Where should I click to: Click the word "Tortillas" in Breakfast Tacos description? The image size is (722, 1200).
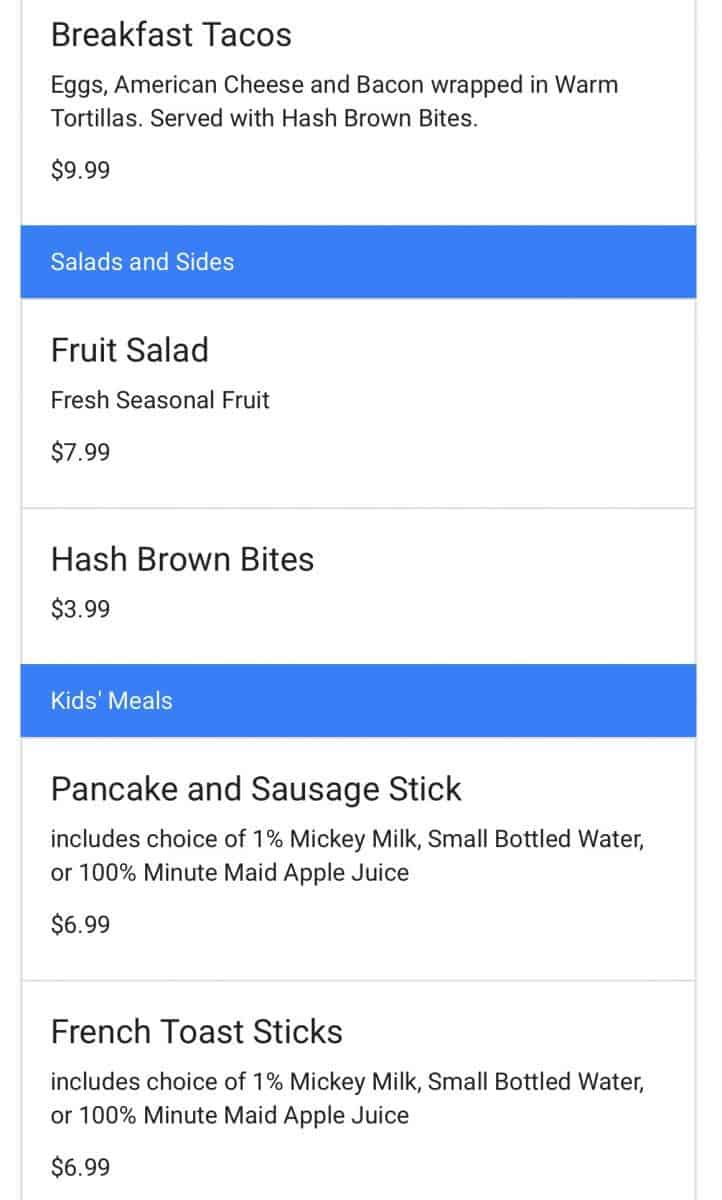[94, 118]
